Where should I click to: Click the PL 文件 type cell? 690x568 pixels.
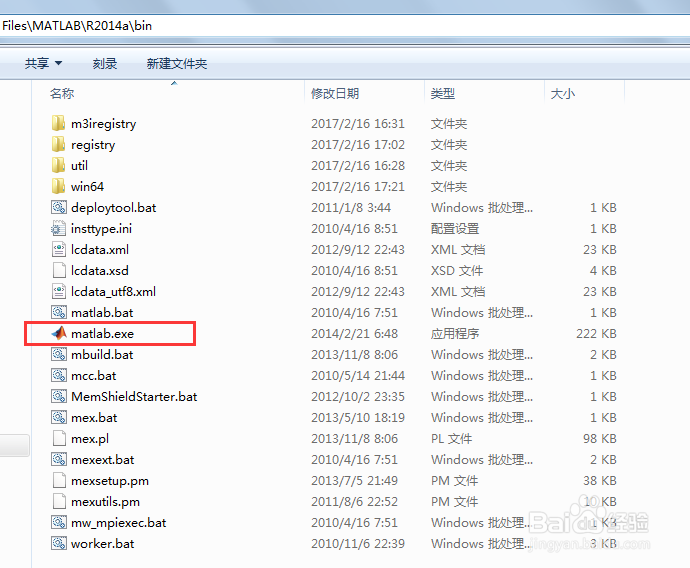(x=451, y=439)
